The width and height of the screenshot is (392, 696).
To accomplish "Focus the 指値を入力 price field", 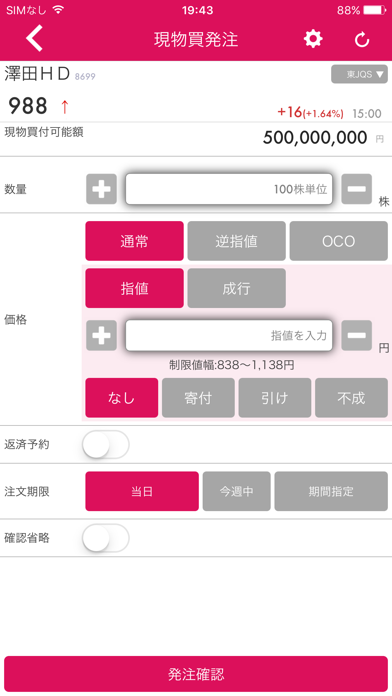I will 229,335.
